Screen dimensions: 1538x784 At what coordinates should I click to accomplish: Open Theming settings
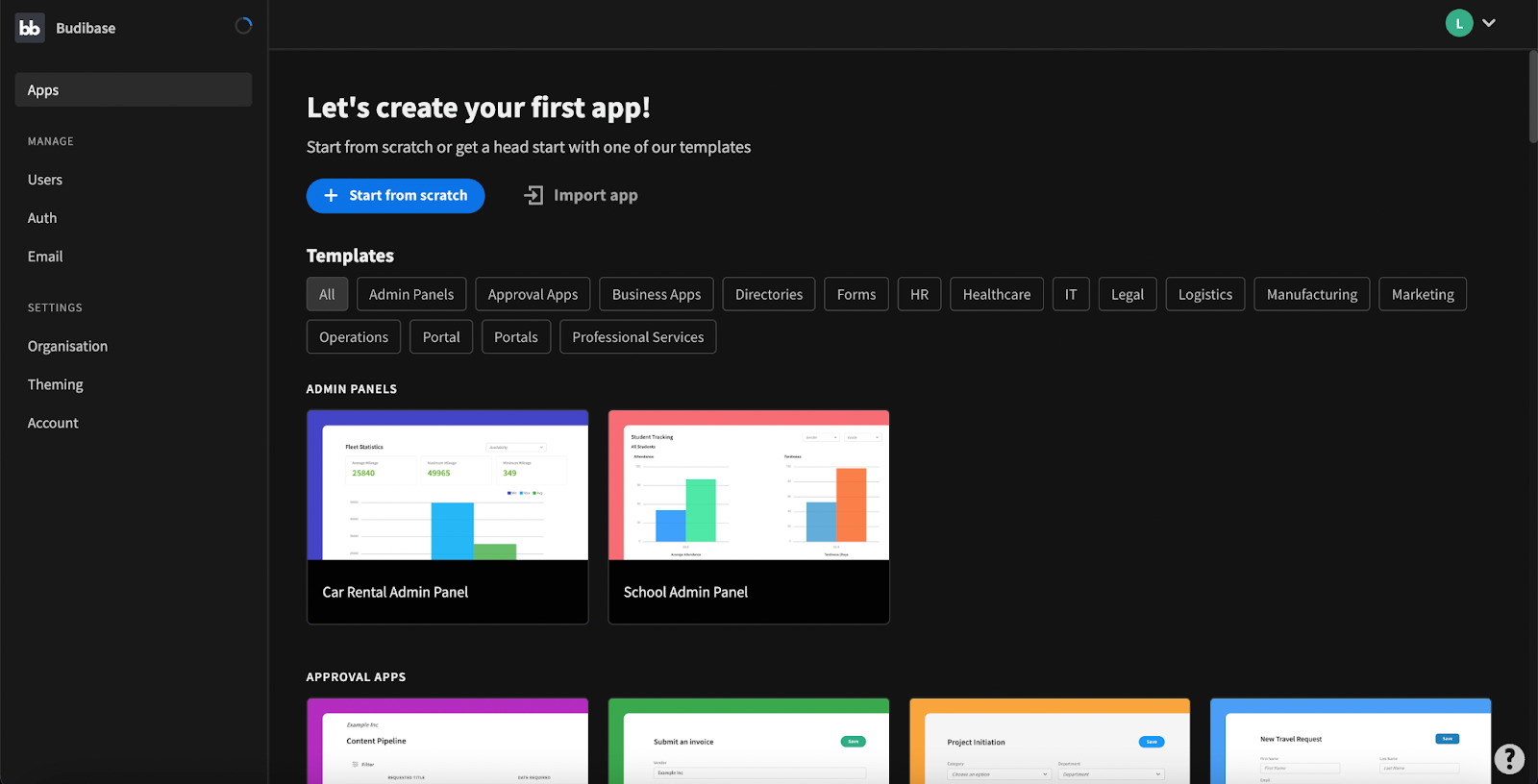[x=56, y=384]
